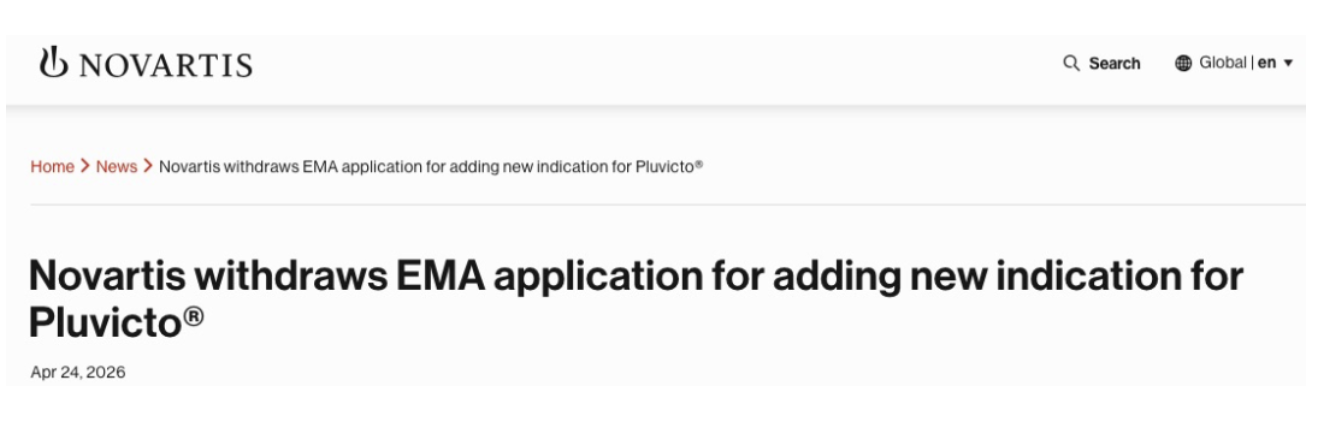This screenshot has width=1319, height=425.
Task: Click the registered mark ending the breadcrumb
Action: (x=698, y=165)
